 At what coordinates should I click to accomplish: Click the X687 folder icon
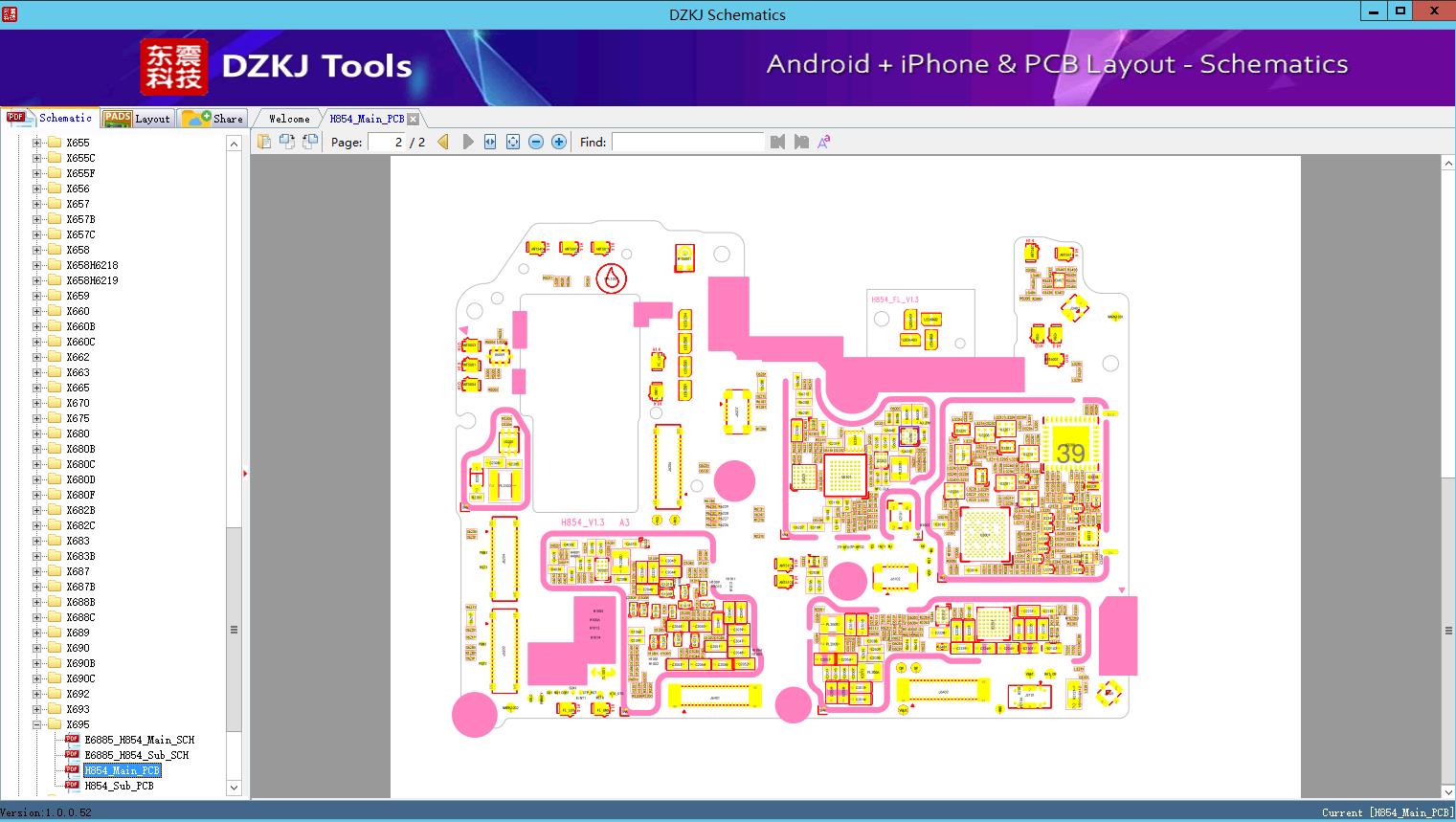pyautogui.click(x=55, y=571)
